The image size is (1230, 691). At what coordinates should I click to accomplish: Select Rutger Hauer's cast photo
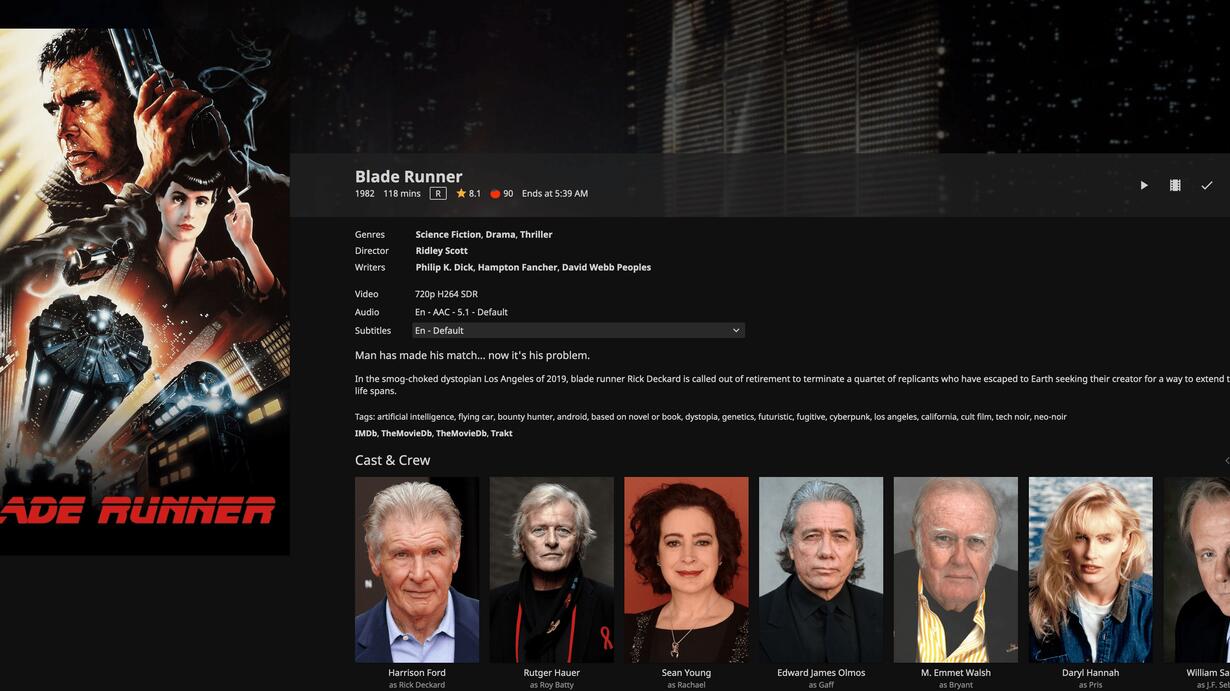pos(552,570)
